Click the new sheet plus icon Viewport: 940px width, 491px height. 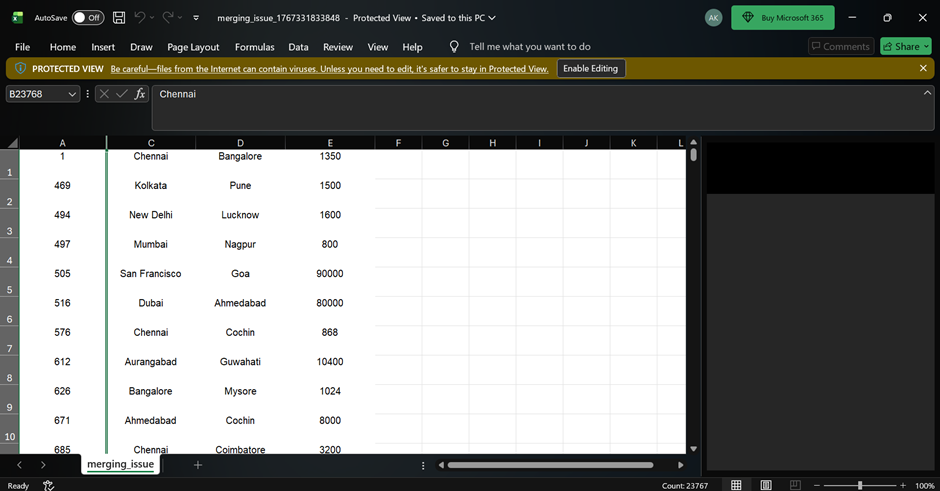tap(198, 465)
